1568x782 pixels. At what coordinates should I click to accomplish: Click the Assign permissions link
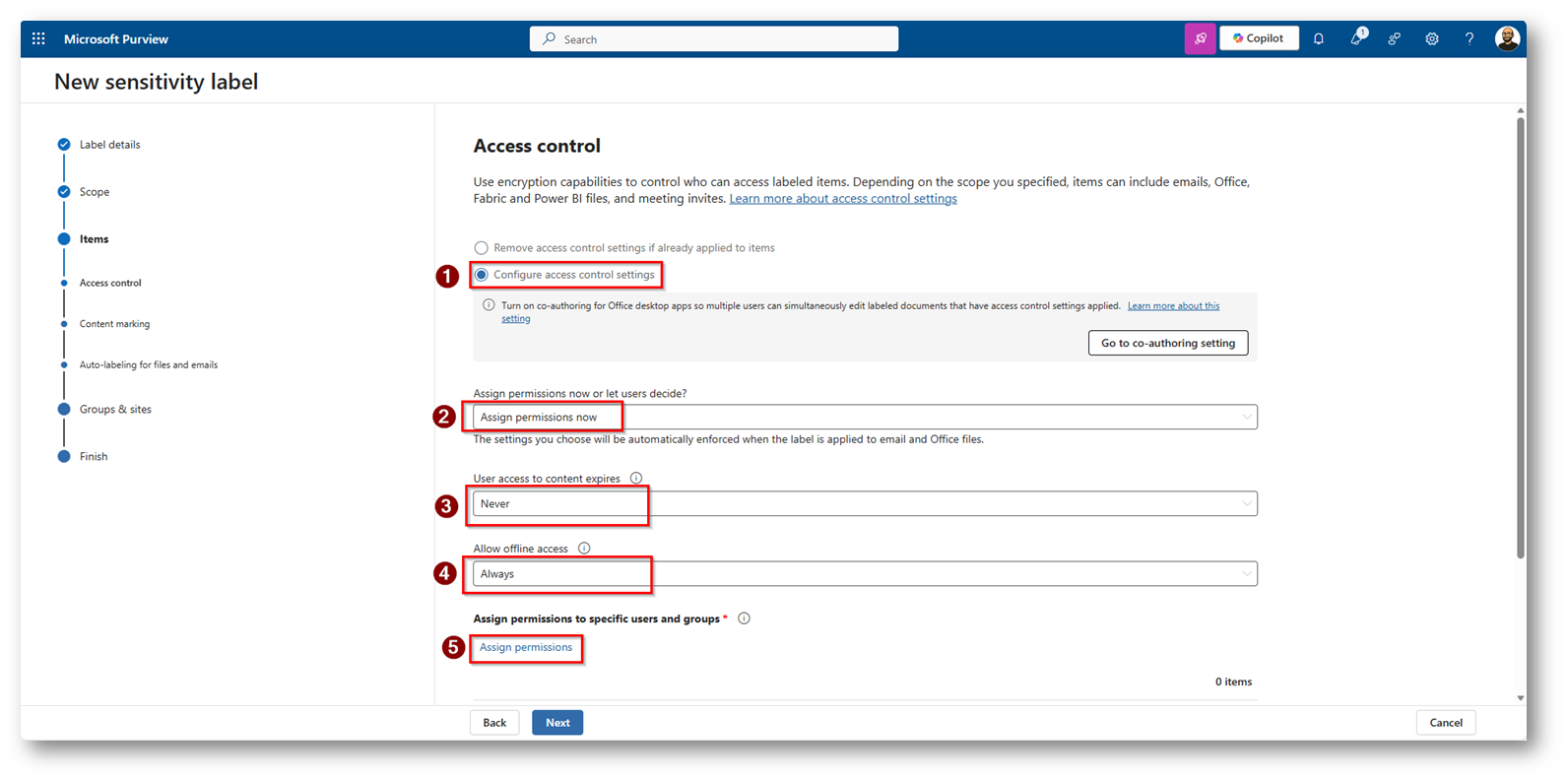(526, 648)
